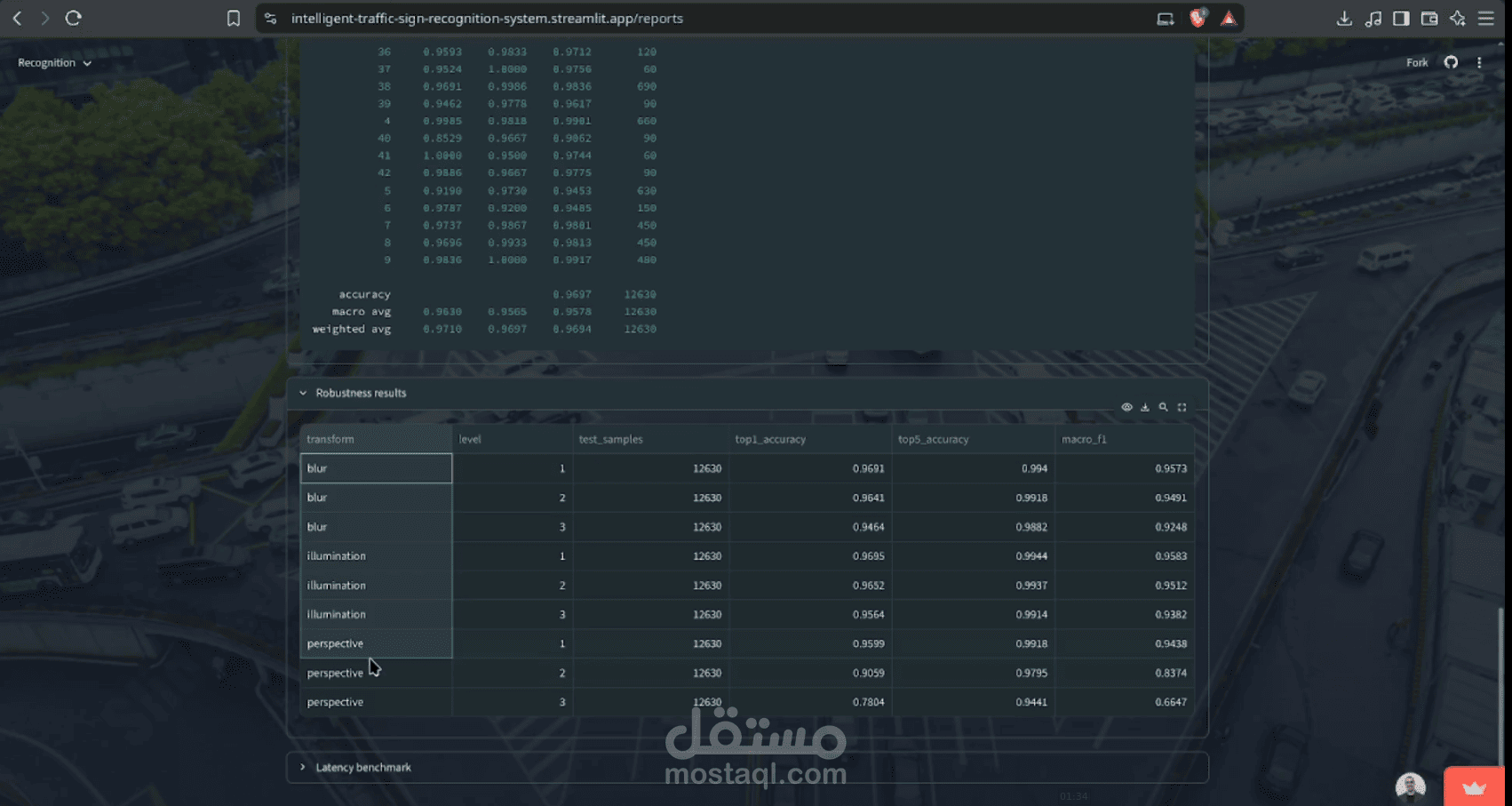The height and width of the screenshot is (806, 1512).
Task: Sort by the transform column header
Action: (x=376, y=439)
